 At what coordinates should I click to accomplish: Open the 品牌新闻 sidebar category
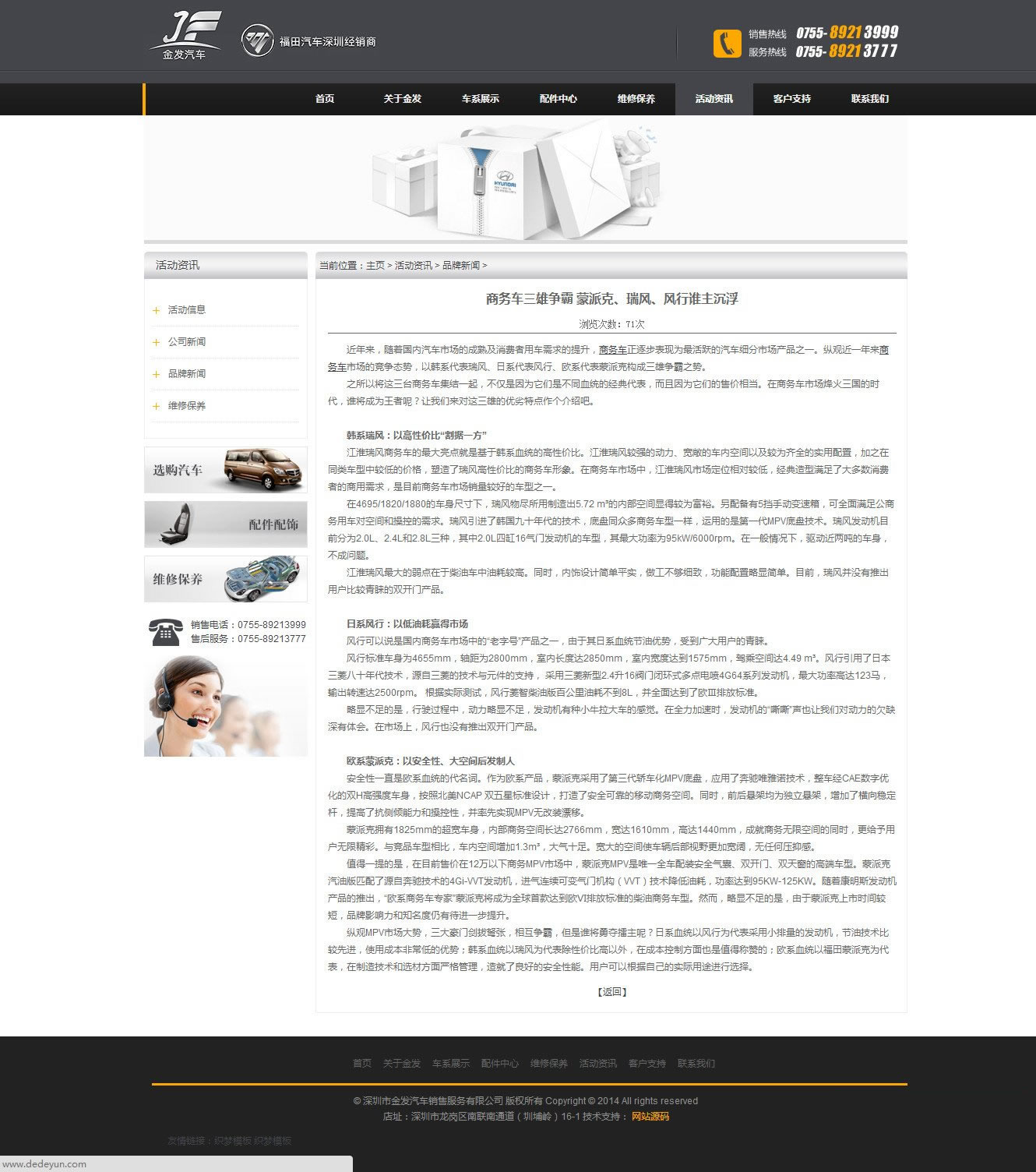click(187, 374)
